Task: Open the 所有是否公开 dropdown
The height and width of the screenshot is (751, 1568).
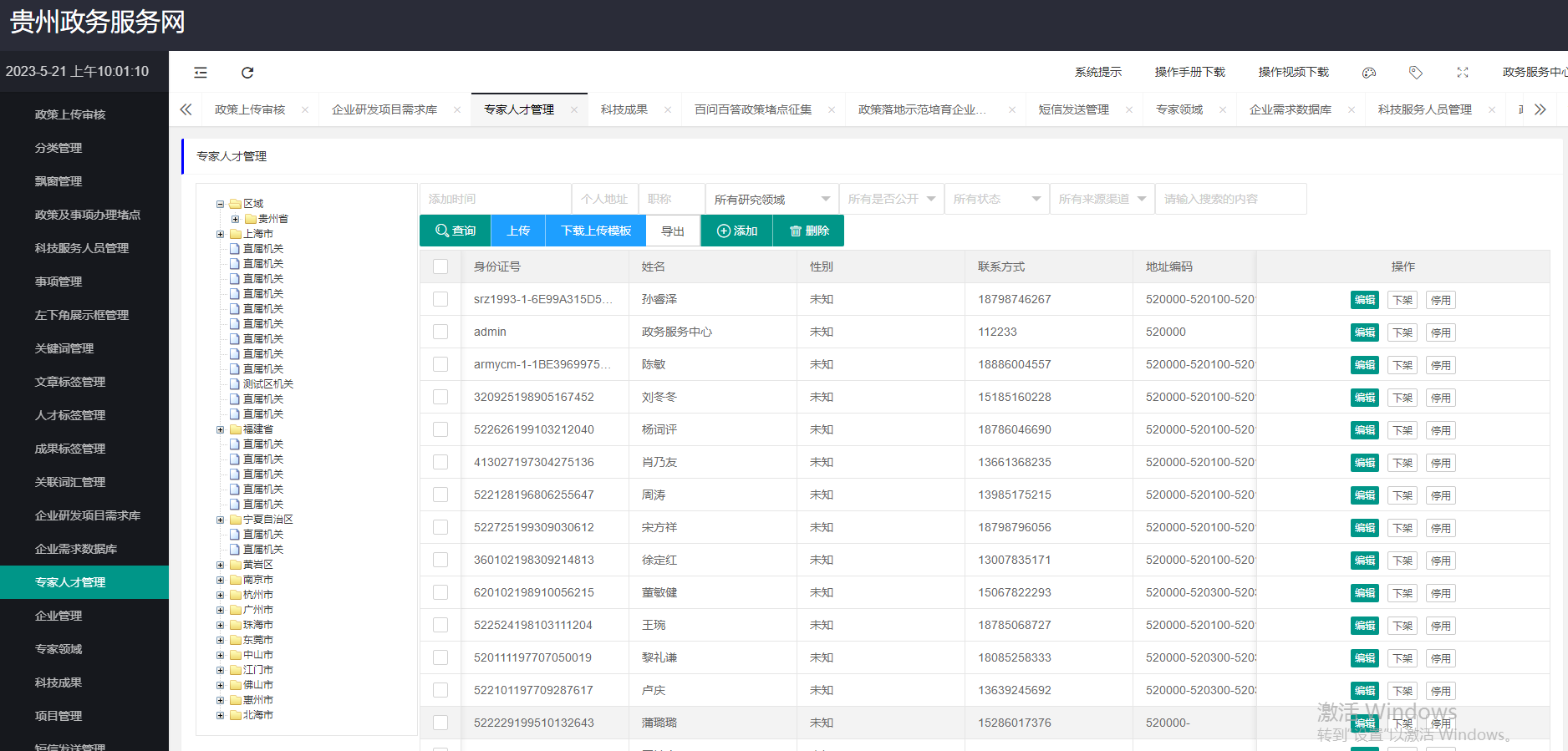Action: [x=891, y=199]
